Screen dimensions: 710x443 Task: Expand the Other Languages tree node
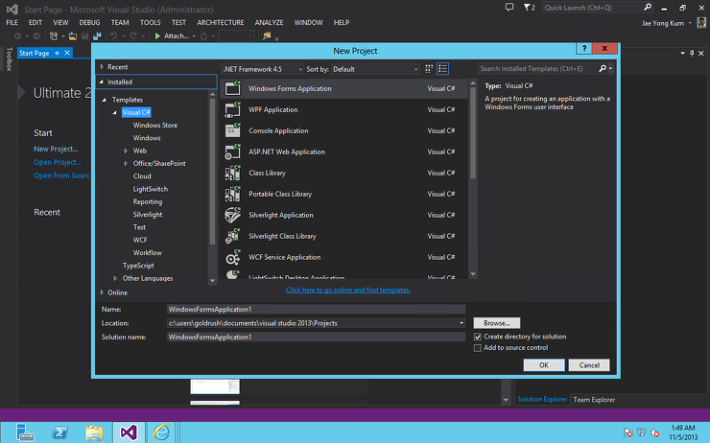coord(115,278)
